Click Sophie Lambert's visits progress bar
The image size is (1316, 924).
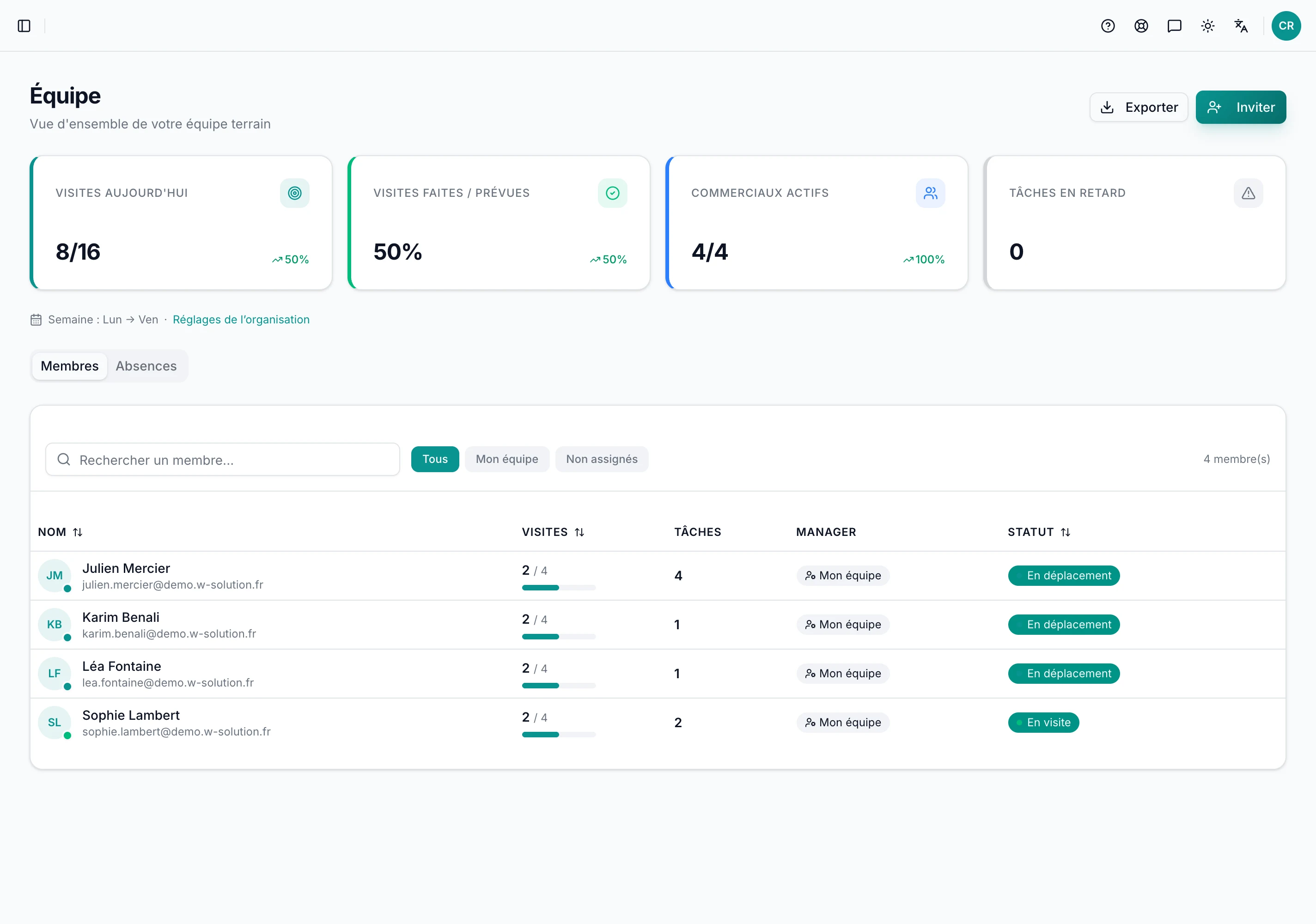559,734
